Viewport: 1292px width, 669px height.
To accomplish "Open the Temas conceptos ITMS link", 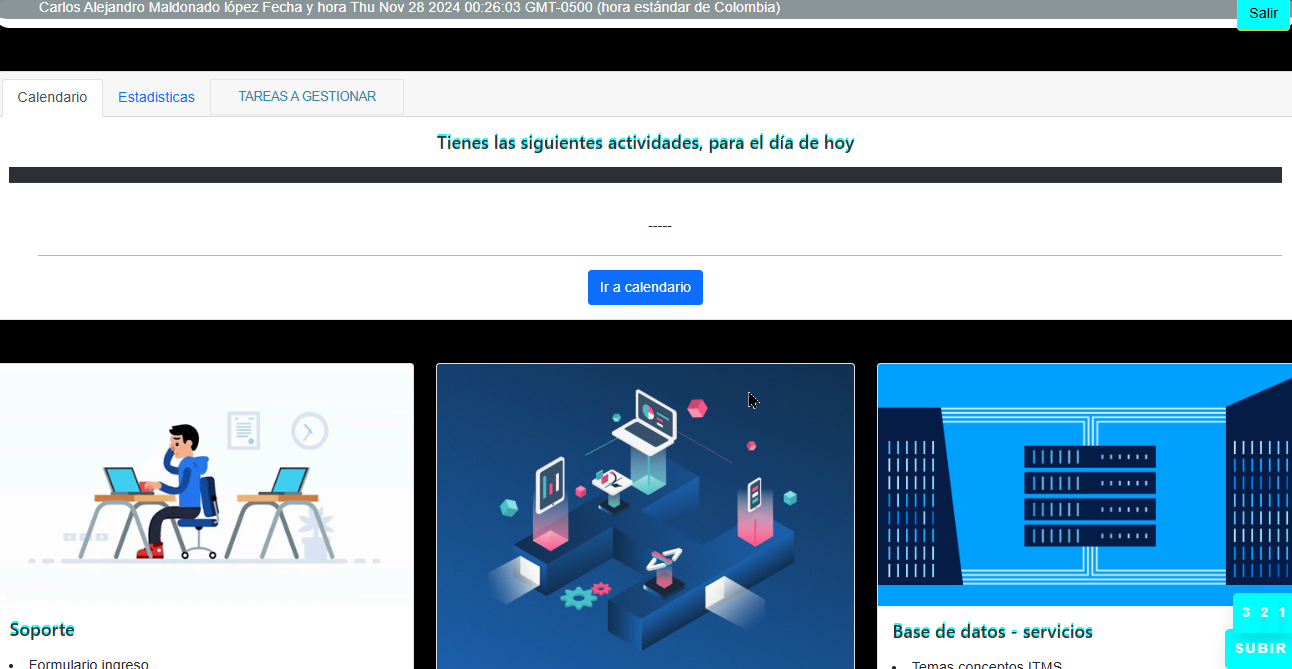I will 986,665.
